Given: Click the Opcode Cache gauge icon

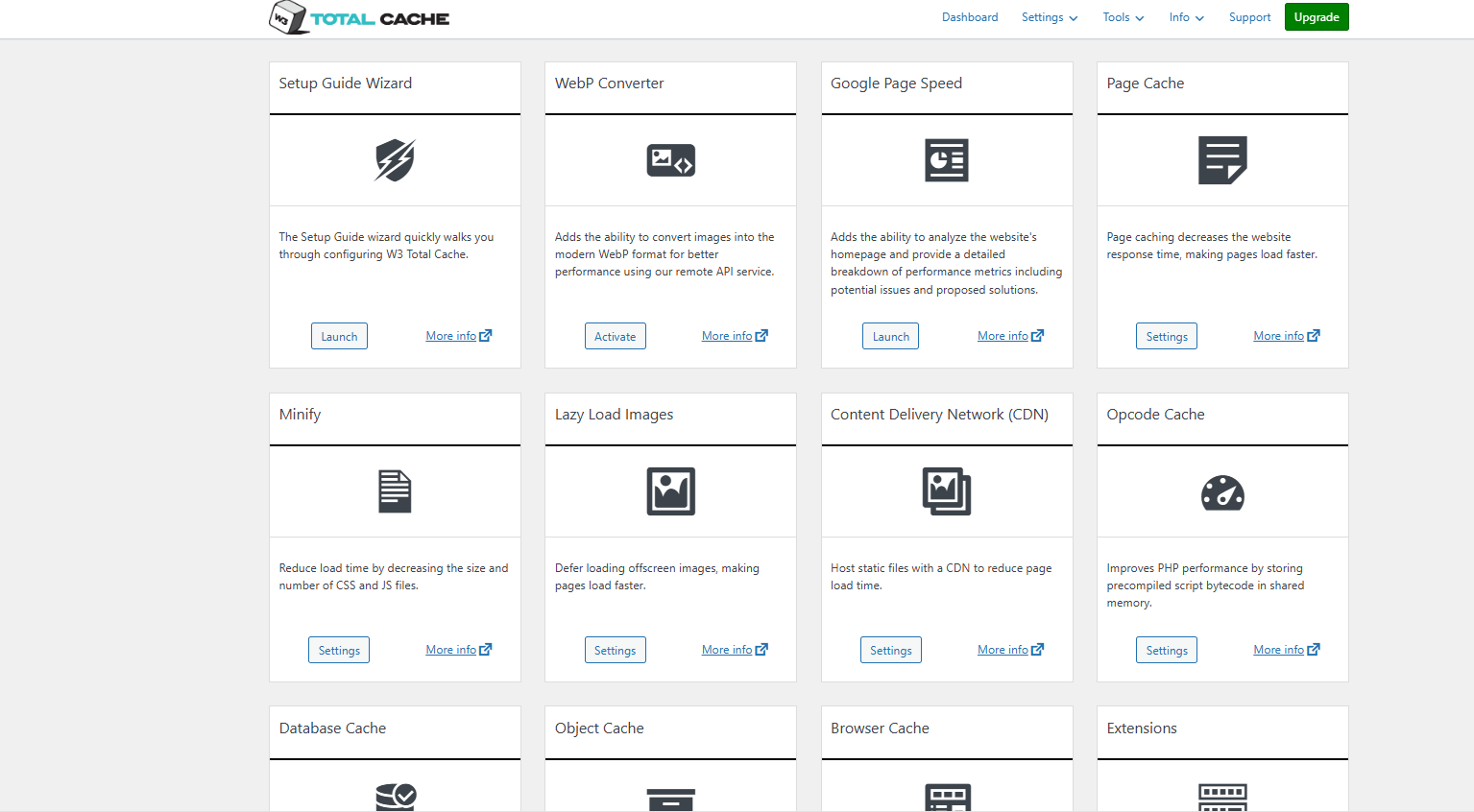Looking at the screenshot, I should coord(1221,493).
